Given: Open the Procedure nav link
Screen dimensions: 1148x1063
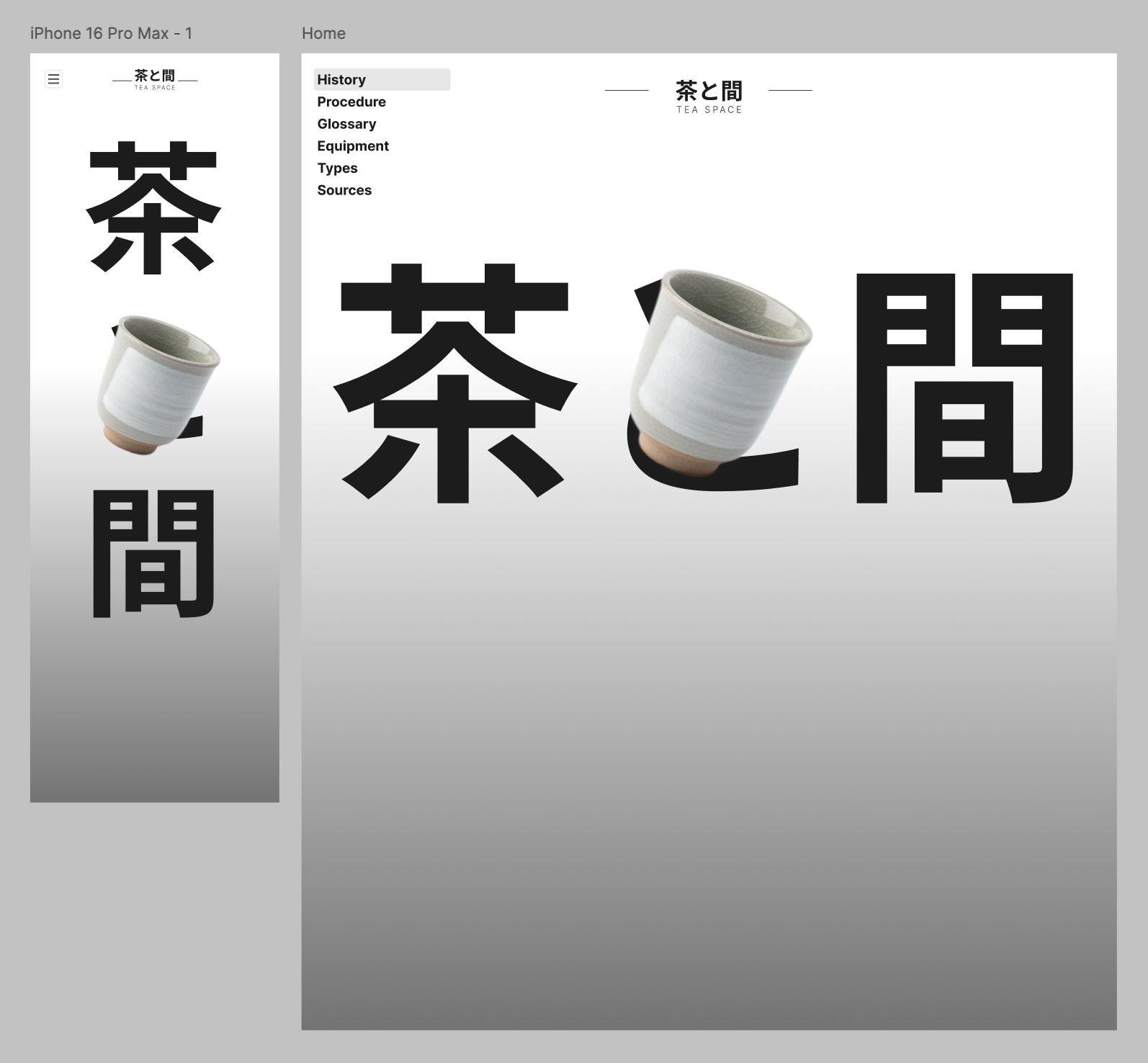Looking at the screenshot, I should (x=351, y=102).
